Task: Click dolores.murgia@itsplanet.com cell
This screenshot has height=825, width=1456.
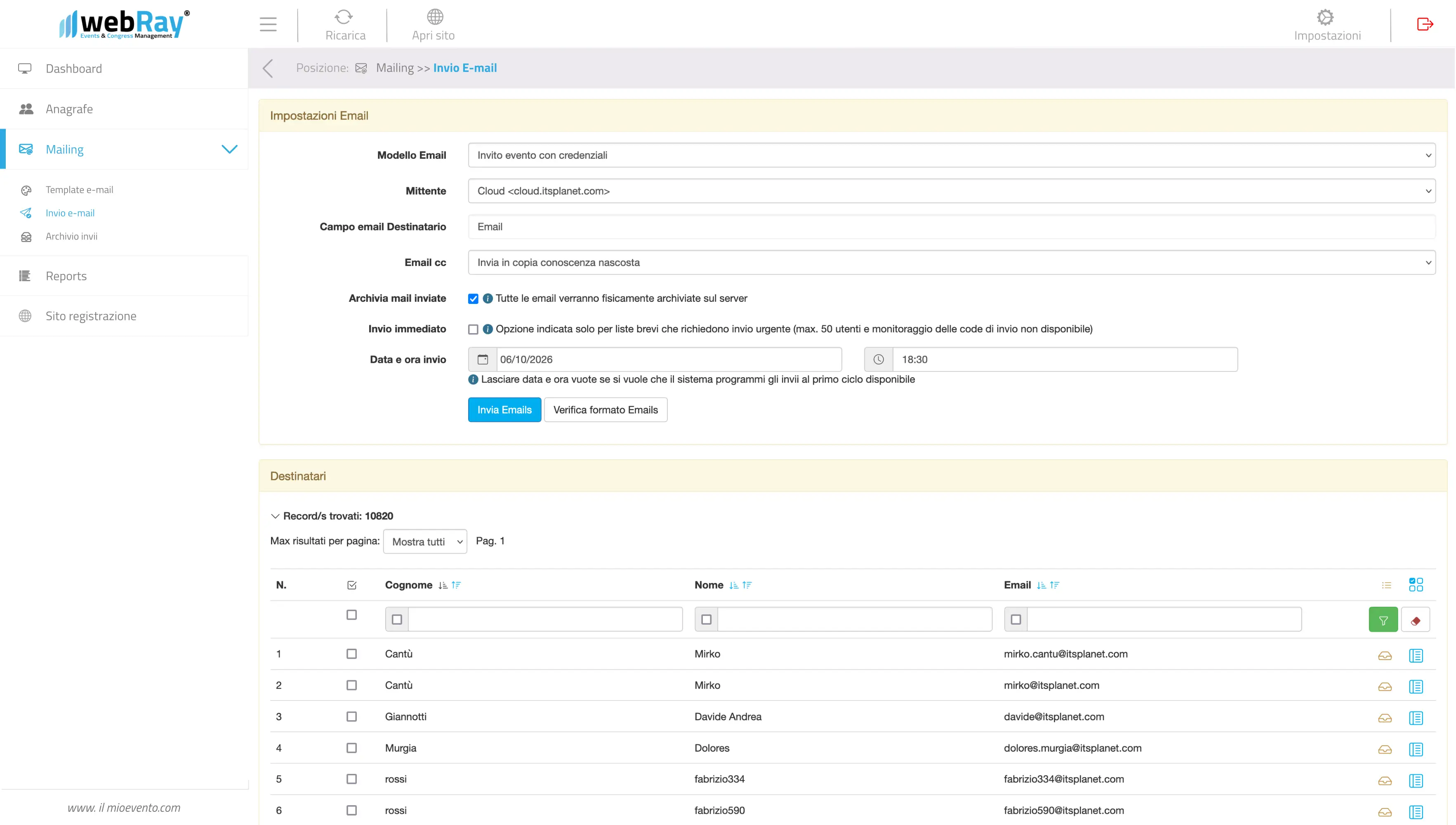Action: coord(1072,748)
